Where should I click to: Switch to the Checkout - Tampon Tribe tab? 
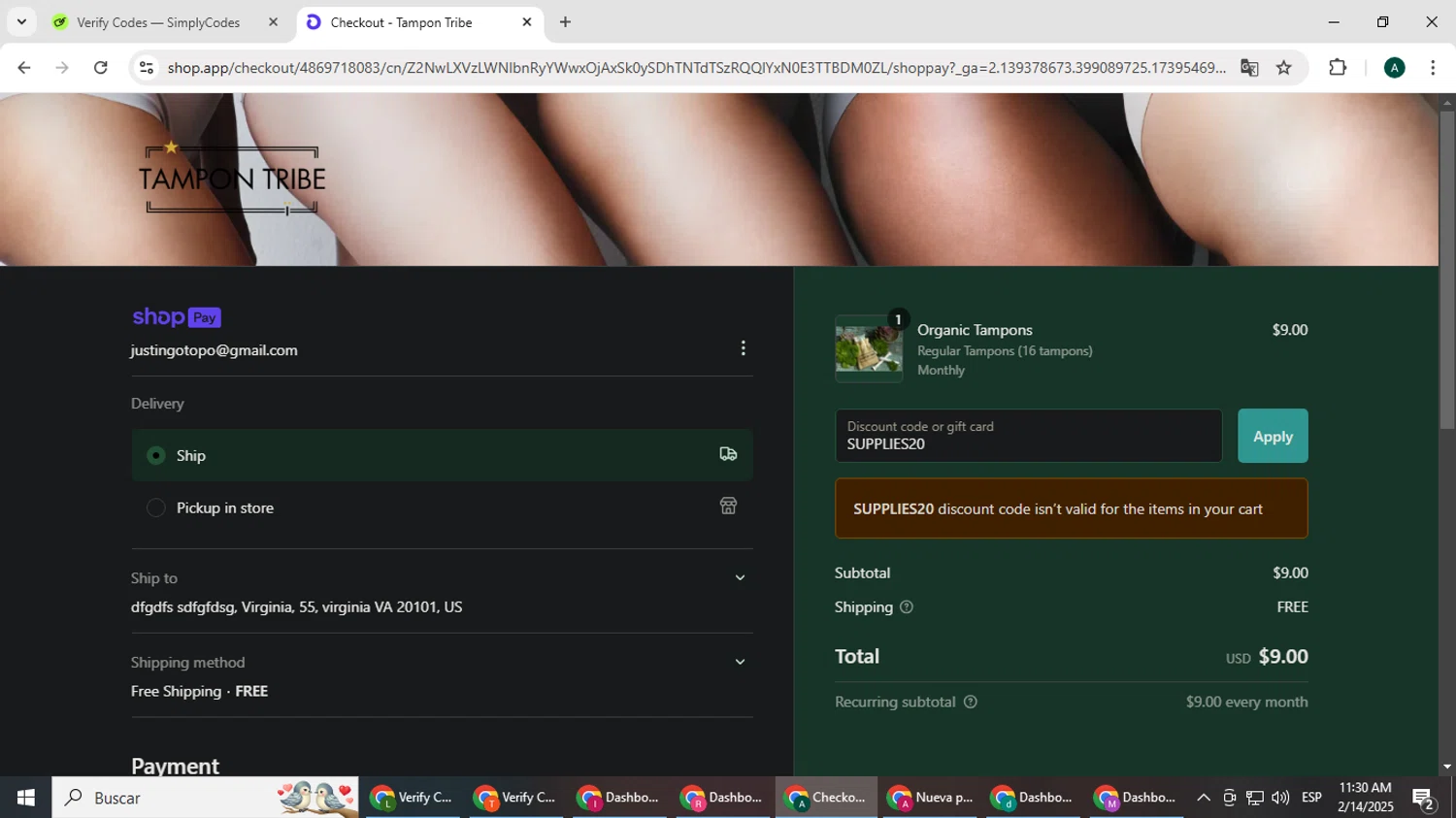(420, 22)
